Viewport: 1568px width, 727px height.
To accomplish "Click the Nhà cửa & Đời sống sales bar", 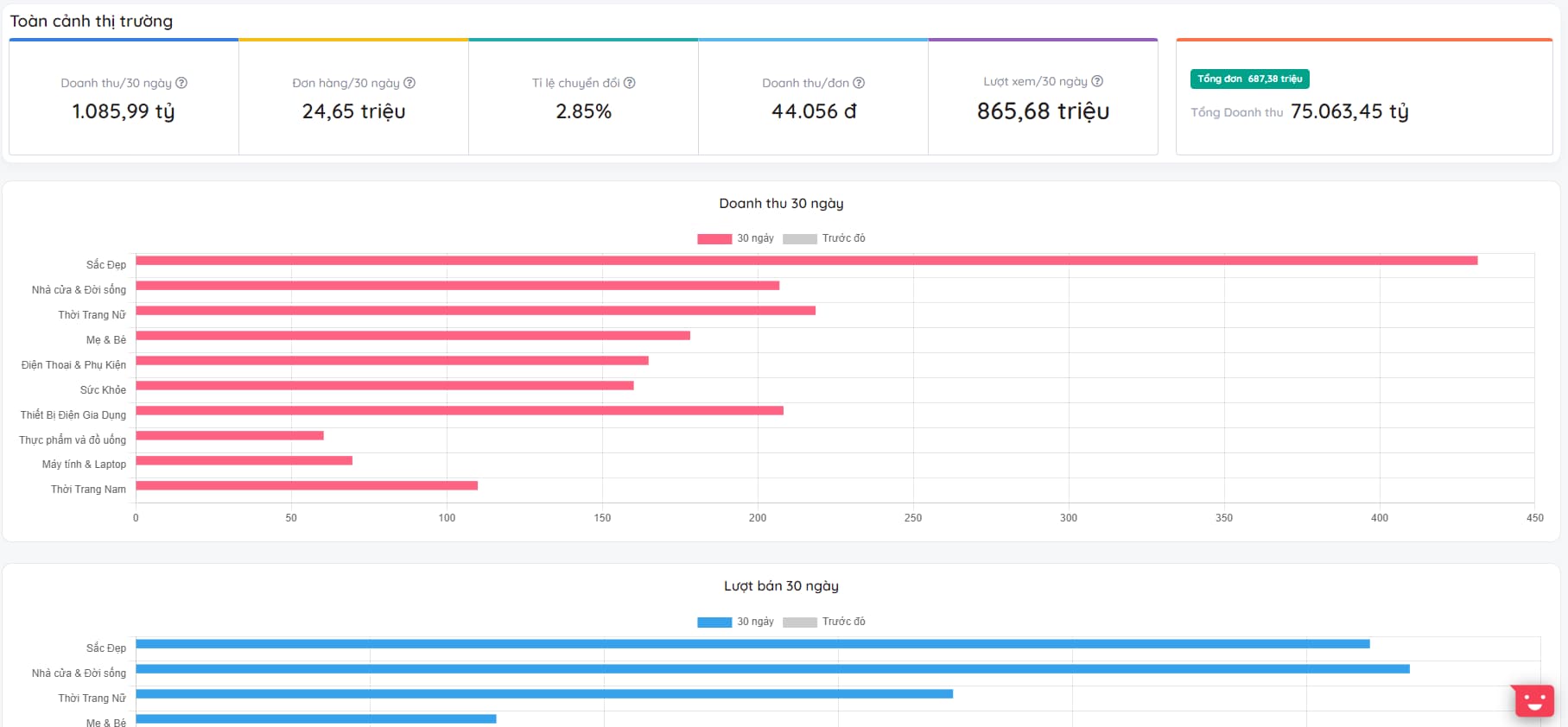I will click(x=772, y=669).
